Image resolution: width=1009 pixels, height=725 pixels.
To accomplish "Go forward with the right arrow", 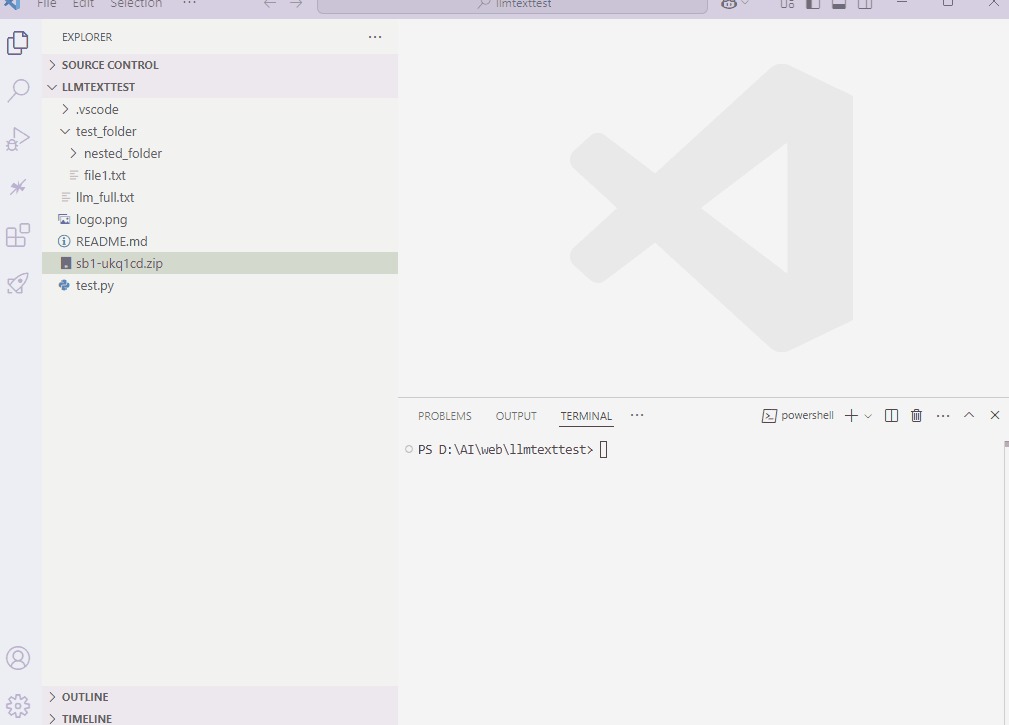I will 296,5.
